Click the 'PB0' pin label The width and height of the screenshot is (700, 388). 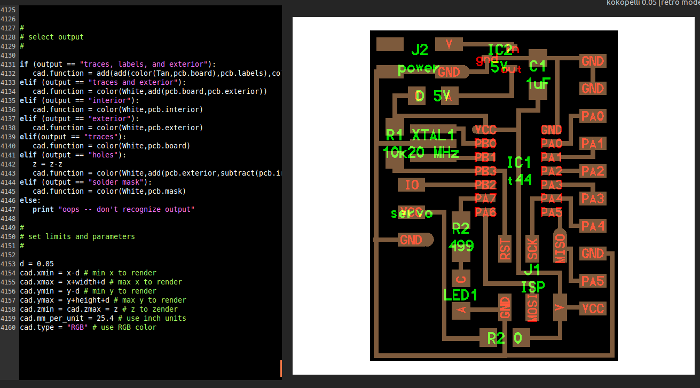point(485,144)
